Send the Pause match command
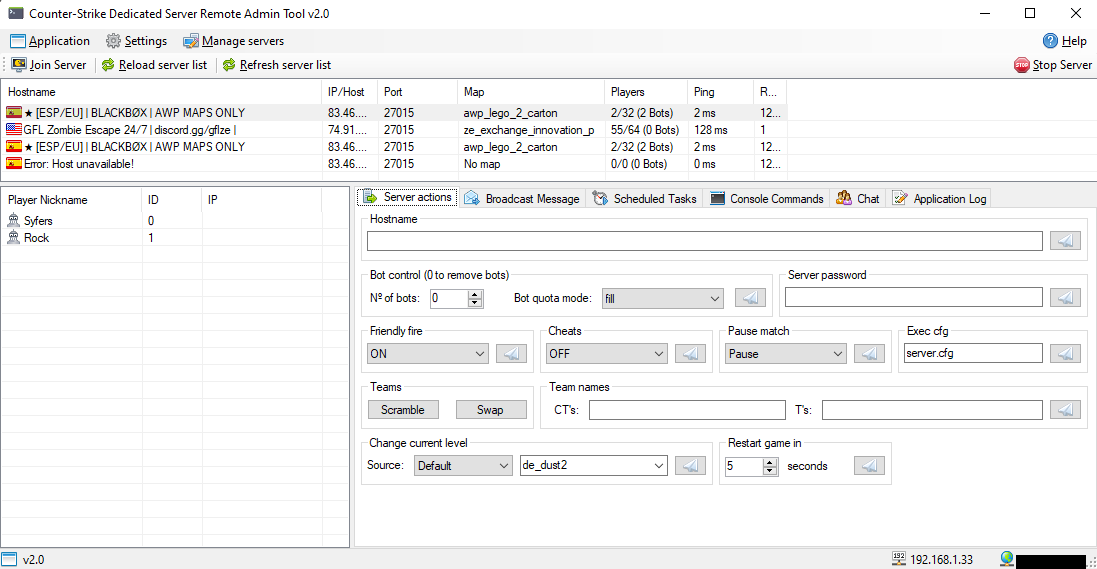 (x=869, y=353)
